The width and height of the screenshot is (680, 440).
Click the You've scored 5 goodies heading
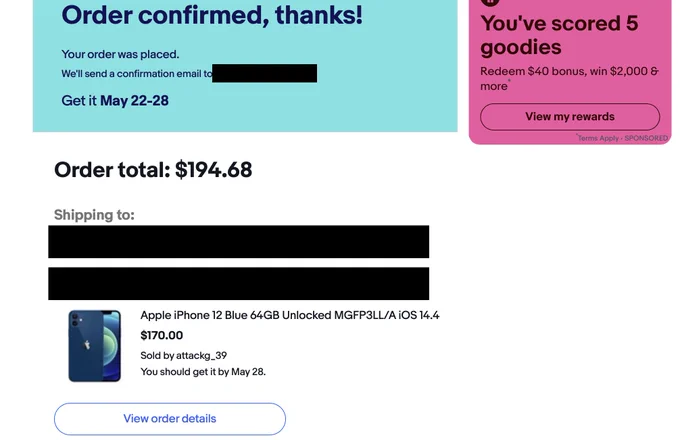coord(559,35)
